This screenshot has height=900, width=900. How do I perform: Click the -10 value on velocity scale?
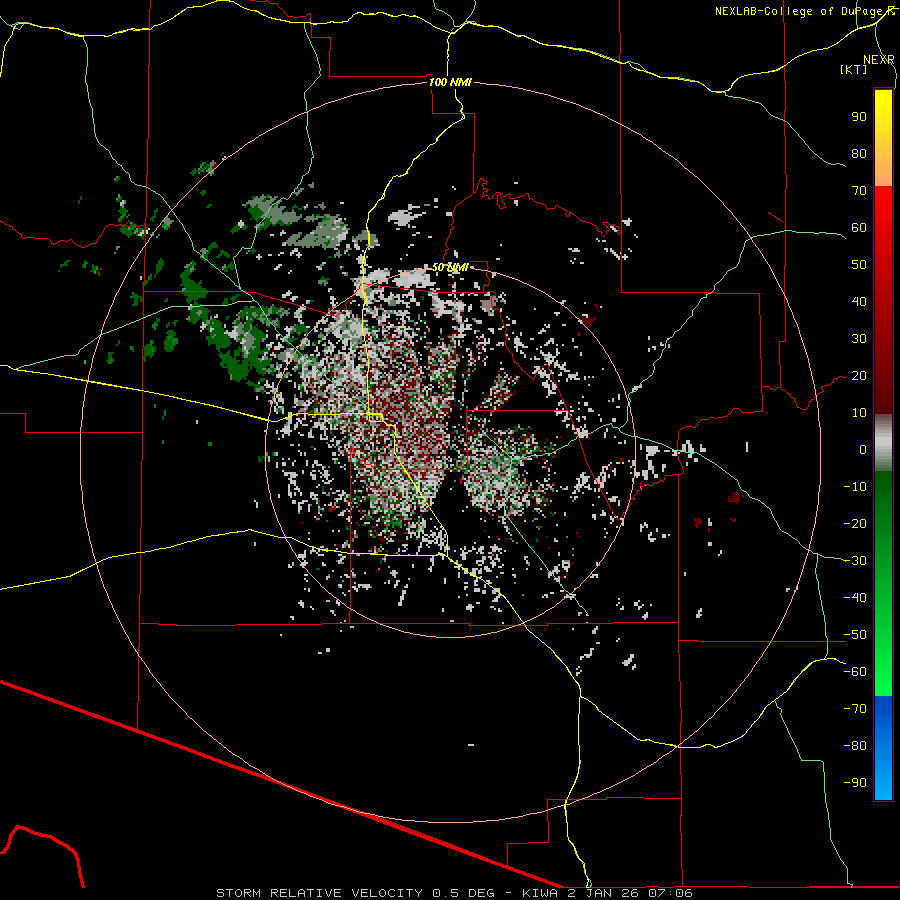pos(855,487)
